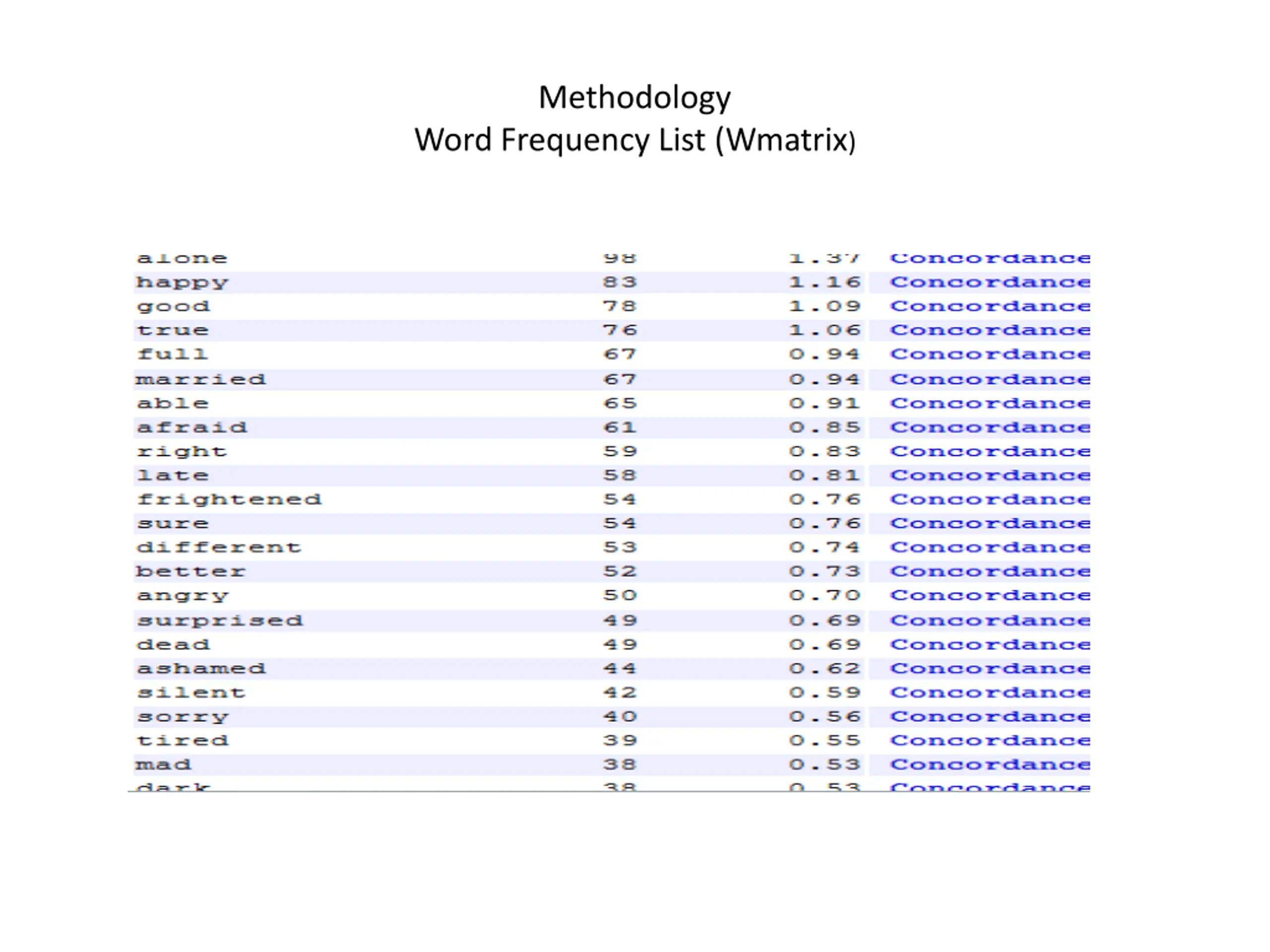Open the Concordance link for silent
The image size is (1270, 952).
(x=990, y=693)
